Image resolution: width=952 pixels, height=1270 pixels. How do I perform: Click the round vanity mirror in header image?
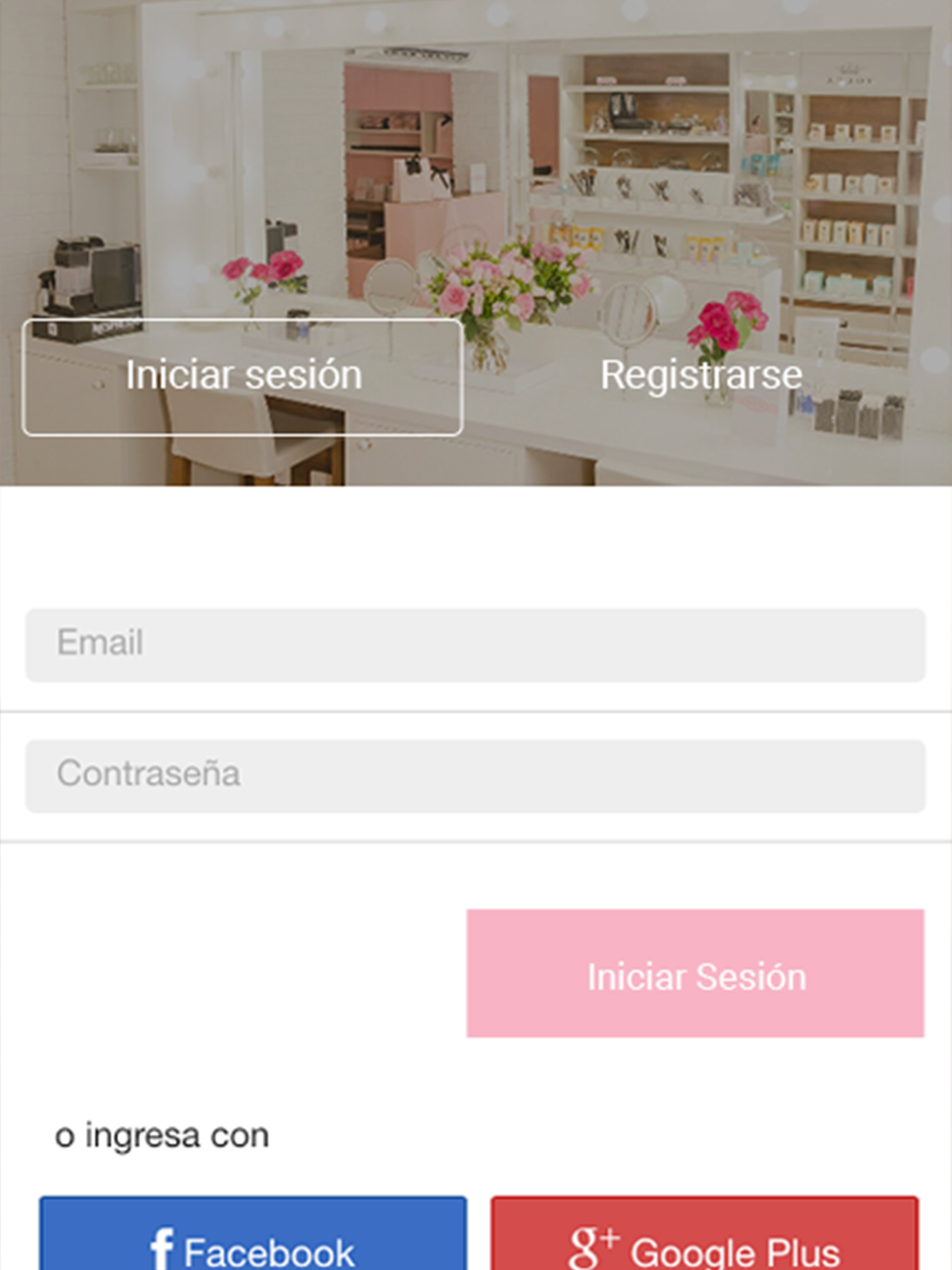point(644,314)
